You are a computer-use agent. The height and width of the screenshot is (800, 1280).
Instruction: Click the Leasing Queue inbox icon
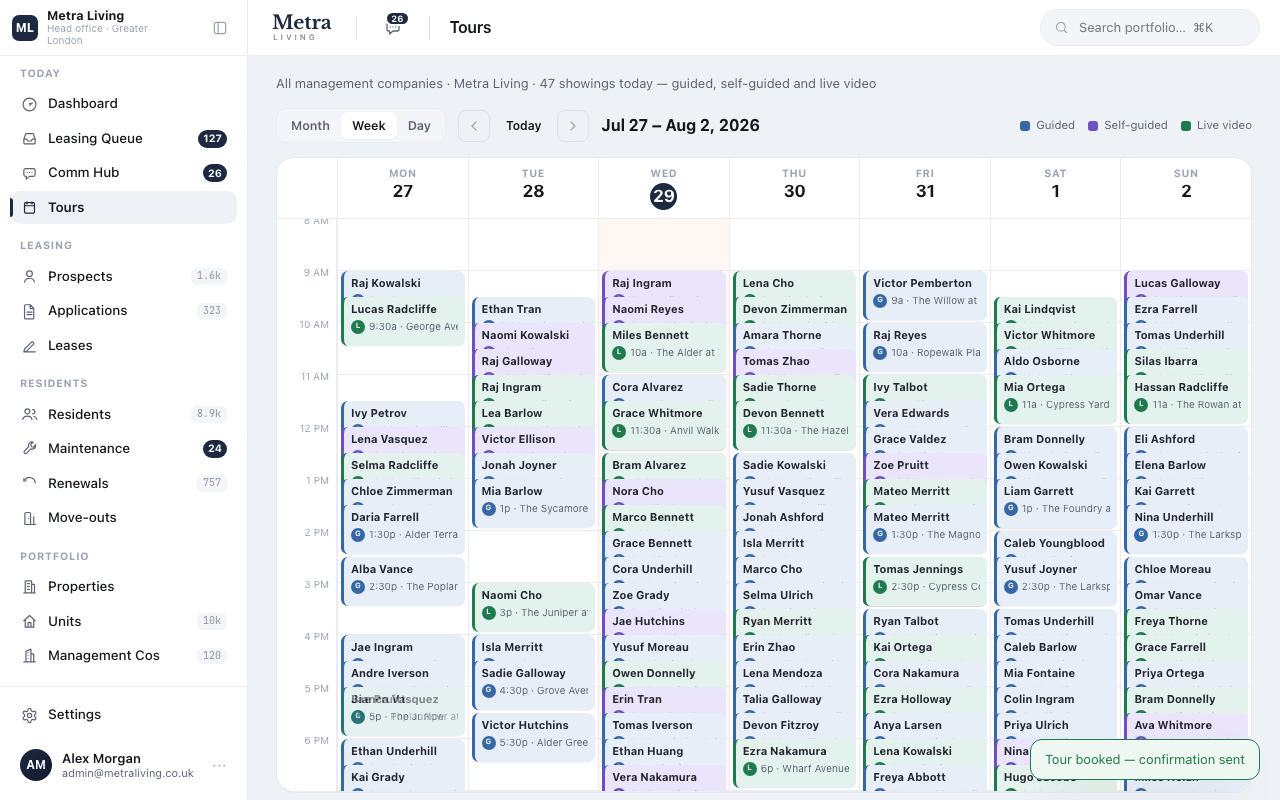(30, 139)
